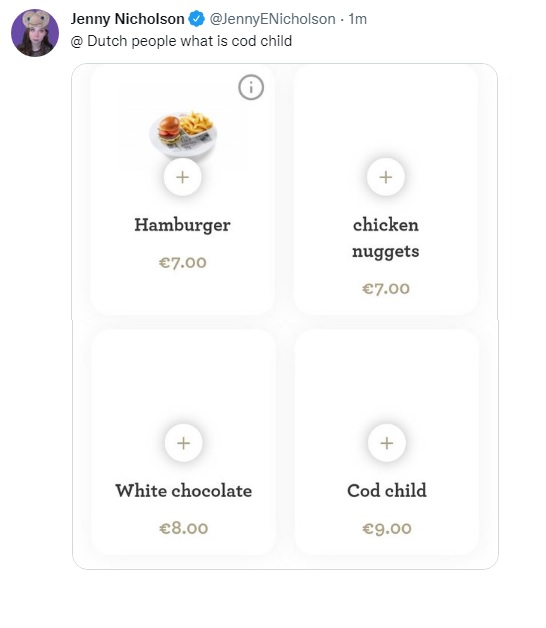Click the blue verified badge
Image resolution: width=546 pixels, height=628 pixels.
[x=196, y=19]
